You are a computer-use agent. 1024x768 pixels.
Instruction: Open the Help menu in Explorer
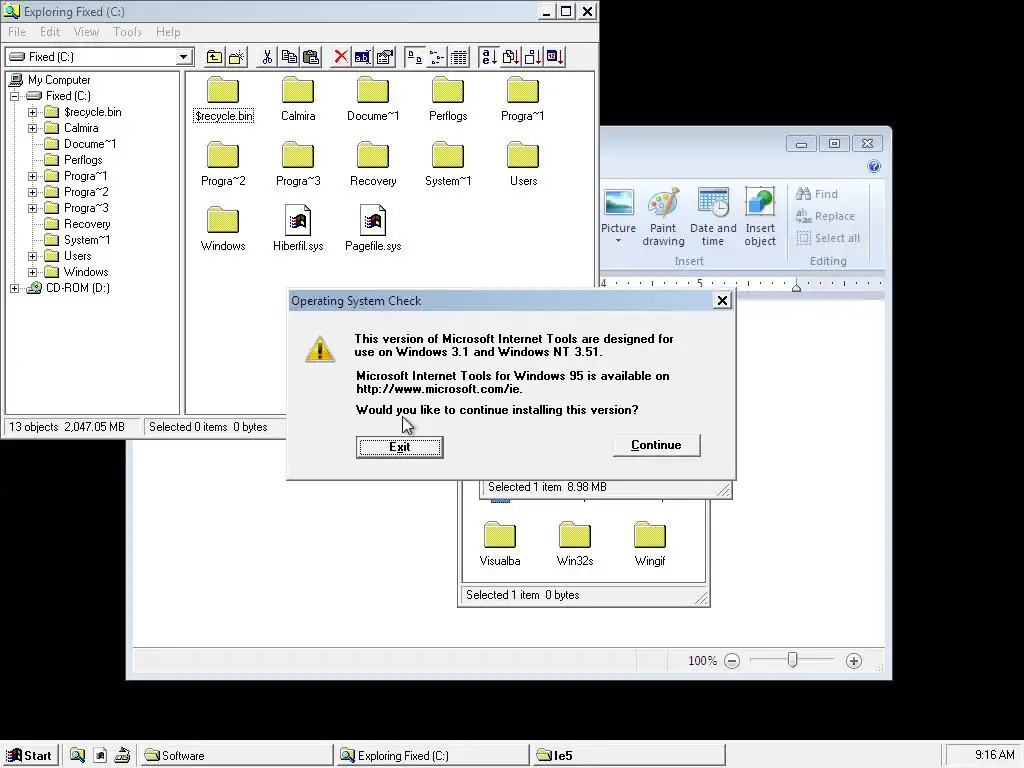pos(168,32)
